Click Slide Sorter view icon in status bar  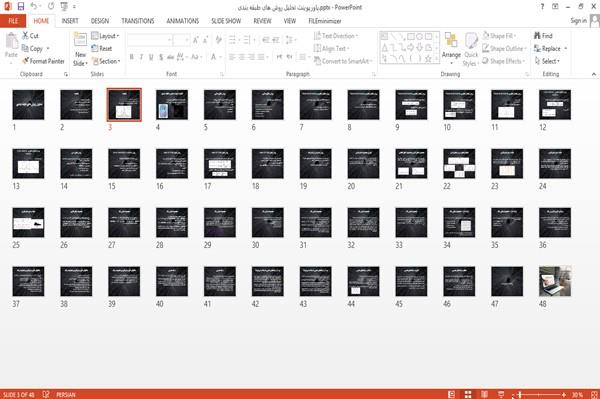pyautogui.click(x=468, y=394)
